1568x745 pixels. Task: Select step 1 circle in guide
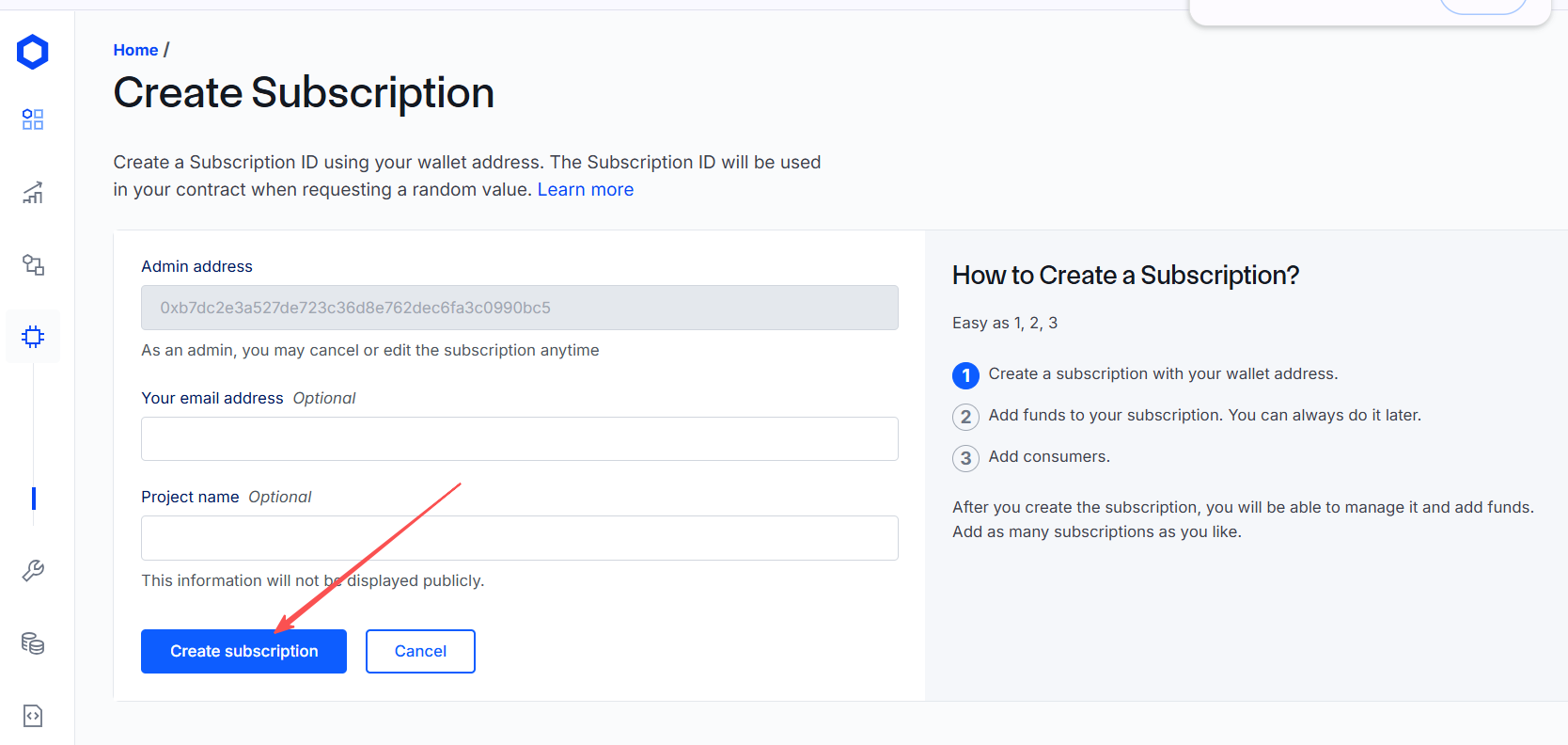tap(965, 375)
